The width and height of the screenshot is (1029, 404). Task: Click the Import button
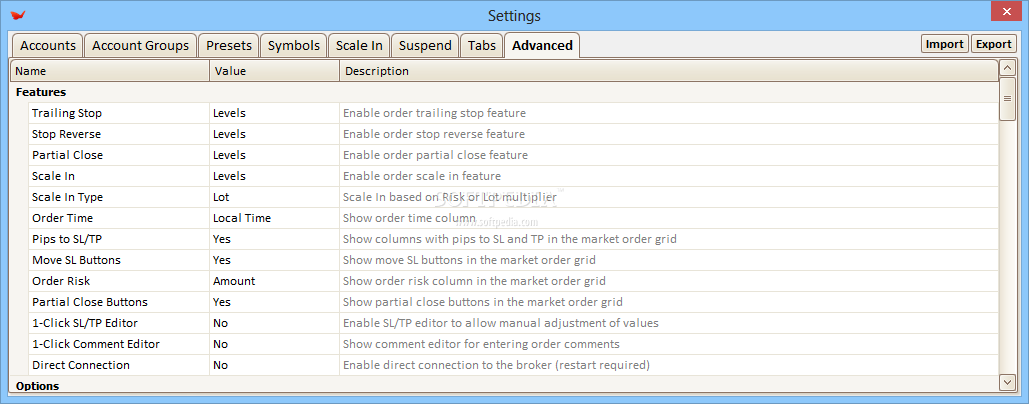pos(945,44)
